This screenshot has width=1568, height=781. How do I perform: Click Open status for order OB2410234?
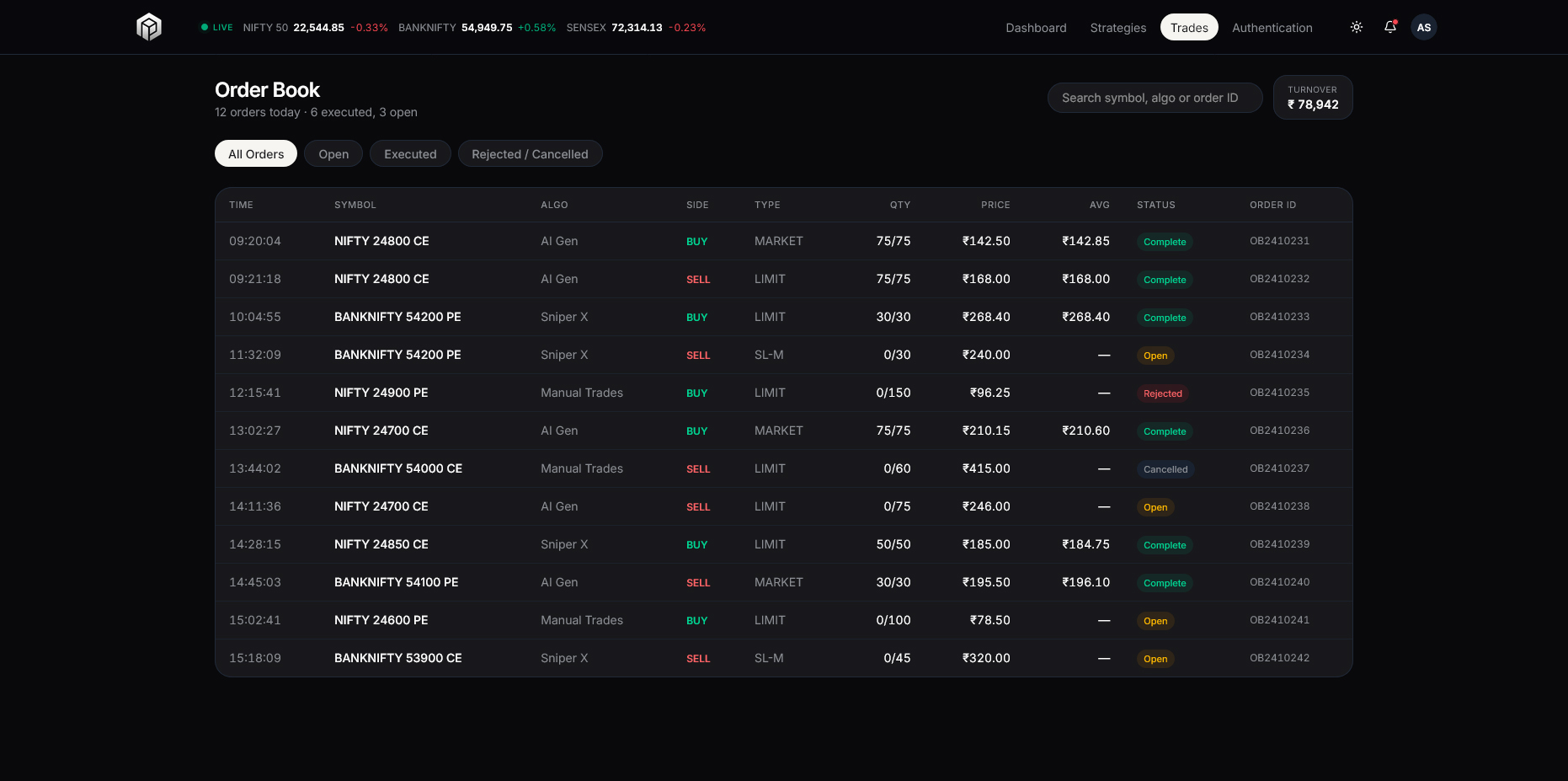pos(1155,356)
